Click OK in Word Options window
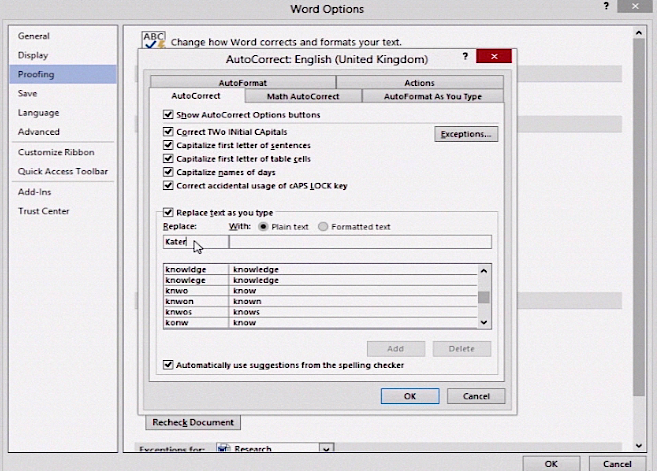This screenshot has height=471, width=657. pos(551,464)
